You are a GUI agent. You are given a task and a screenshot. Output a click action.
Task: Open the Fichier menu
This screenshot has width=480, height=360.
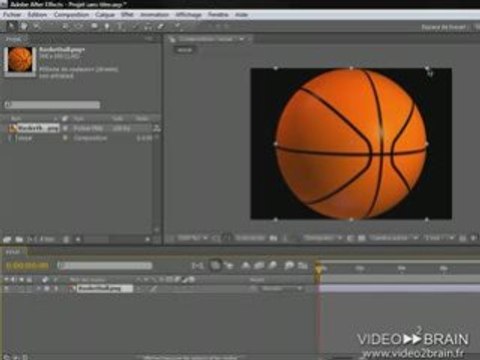[12, 15]
